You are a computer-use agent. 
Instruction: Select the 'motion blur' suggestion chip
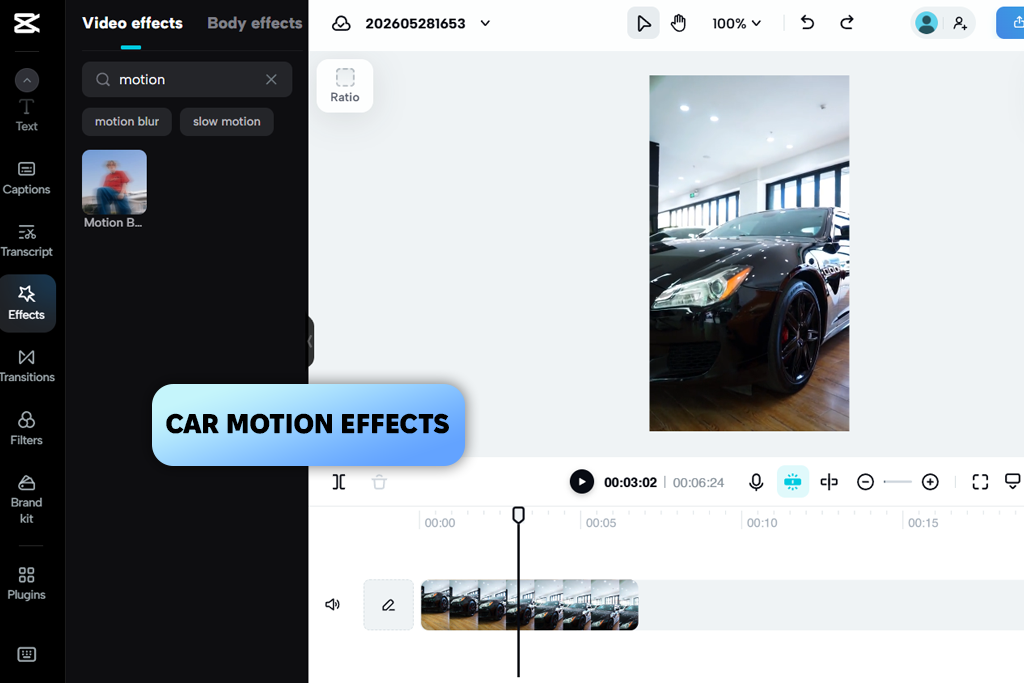[x=127, y=121]
